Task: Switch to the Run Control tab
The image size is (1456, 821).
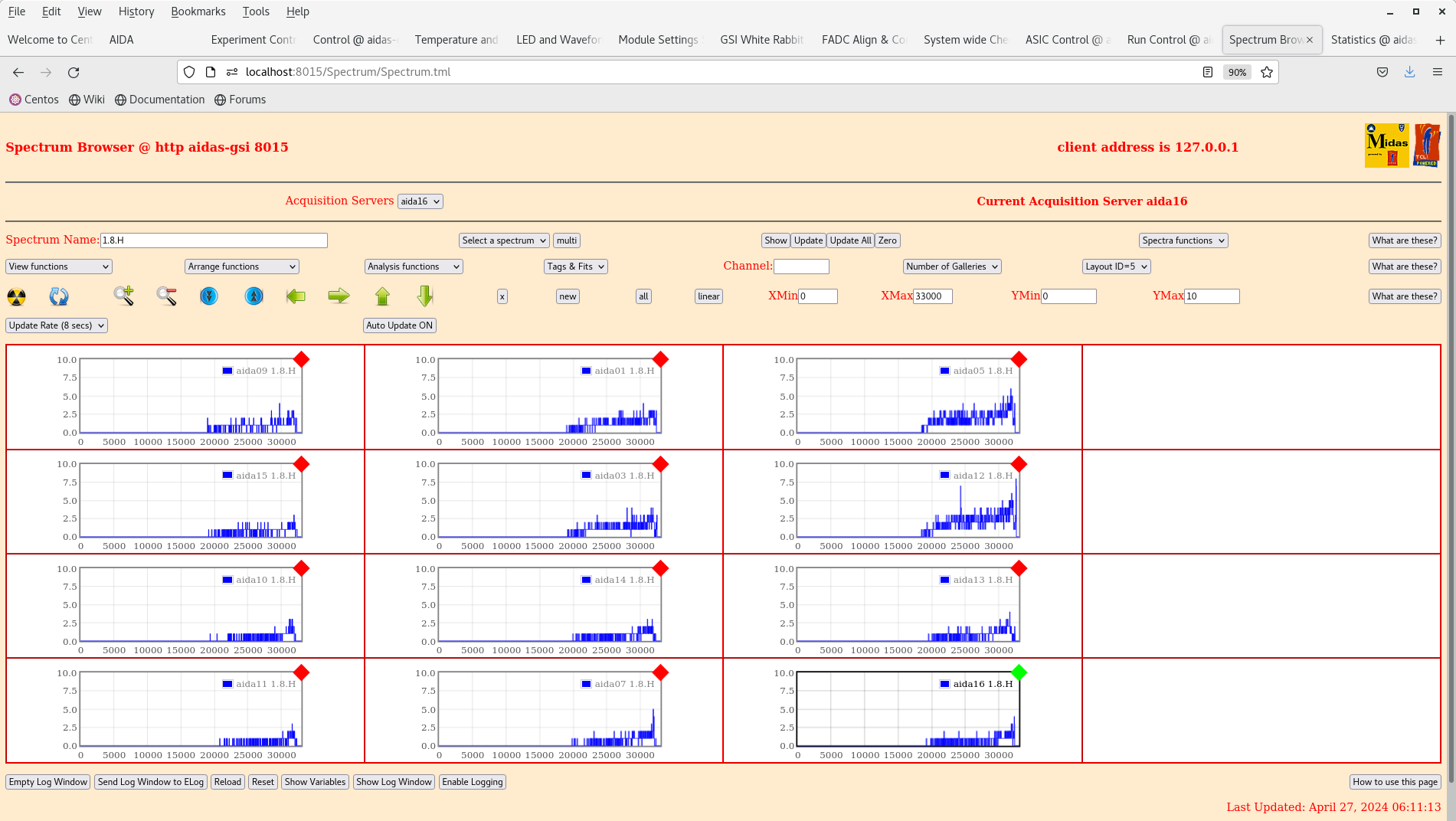Action: pos(1167,40)
